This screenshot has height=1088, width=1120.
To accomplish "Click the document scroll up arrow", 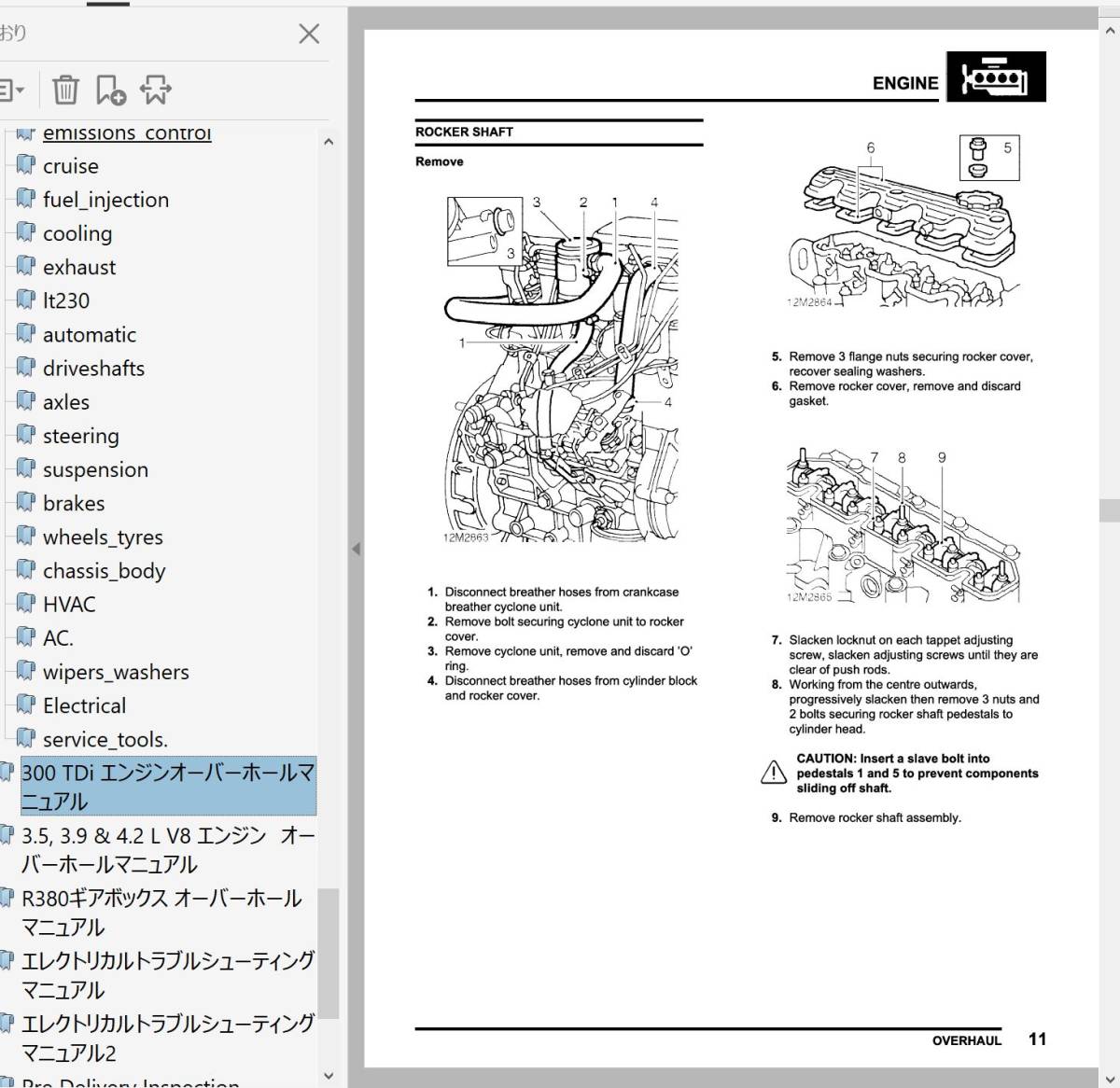I will tap(1110, 32).
